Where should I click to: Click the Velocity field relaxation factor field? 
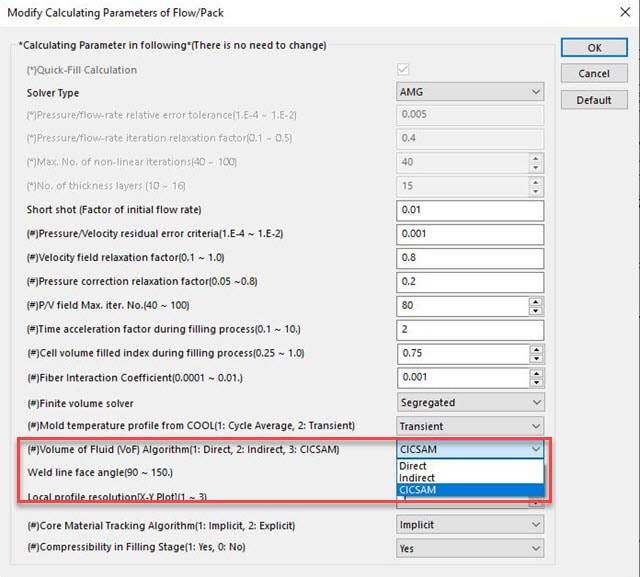click(x=470, y=258)
